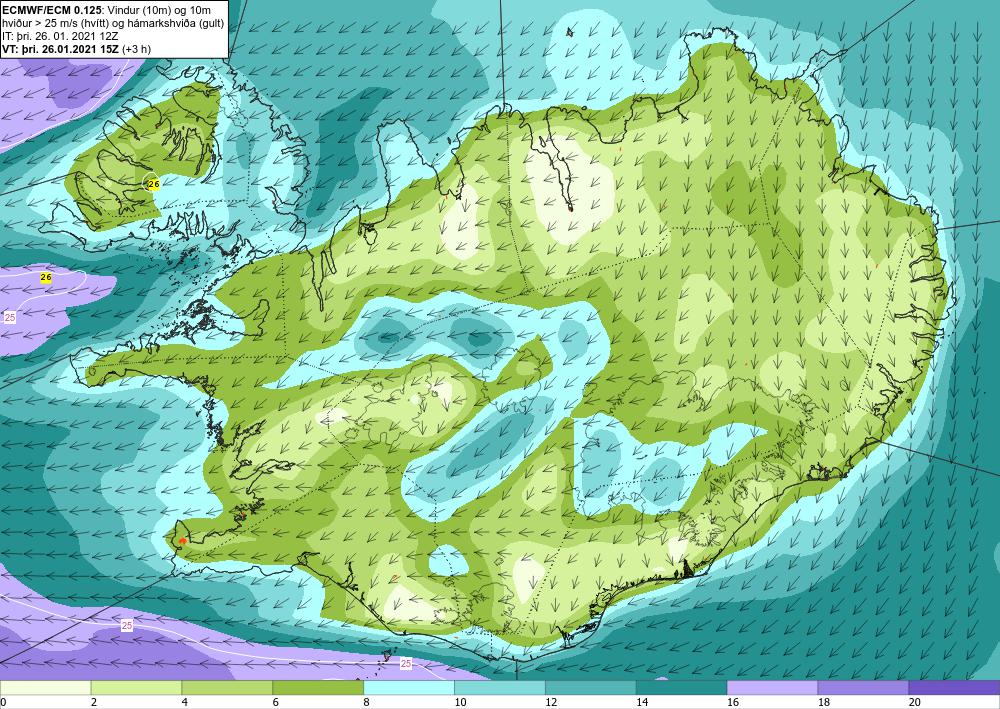Click legend value '6'
Viewport: 1000px width, 709px height.
click(276, 703)
